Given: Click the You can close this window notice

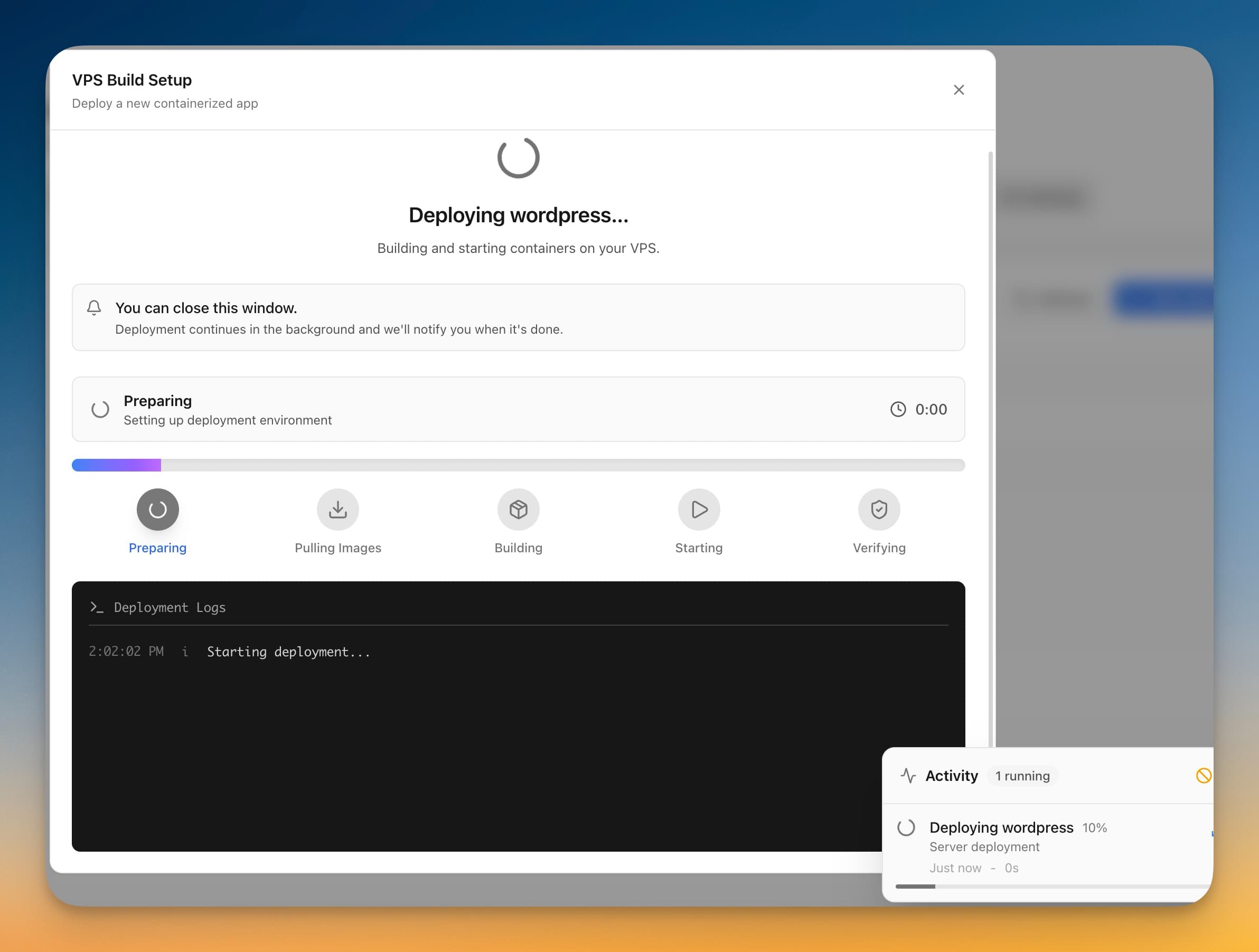Looking at the screenshot, I should point(518,317).
